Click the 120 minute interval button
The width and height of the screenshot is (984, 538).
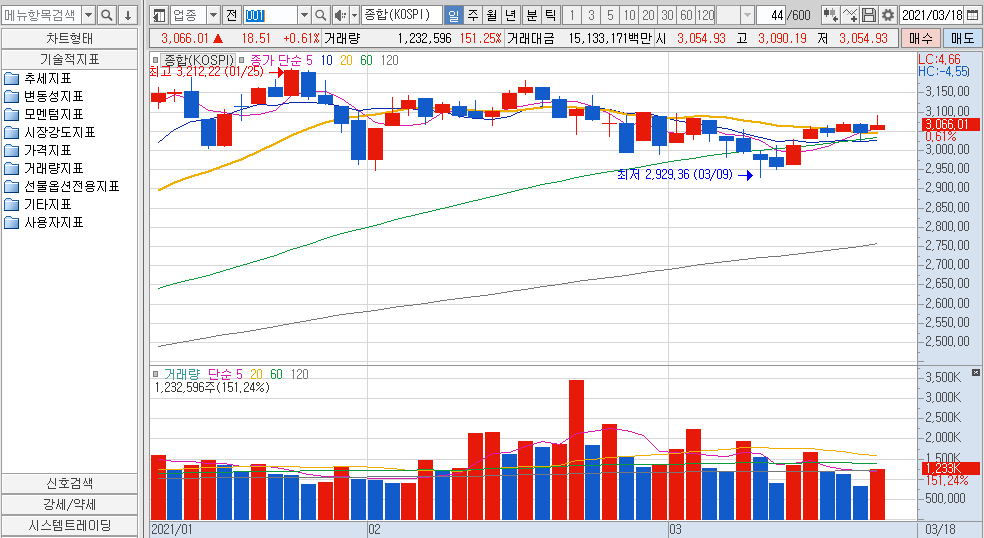point(705,15)
